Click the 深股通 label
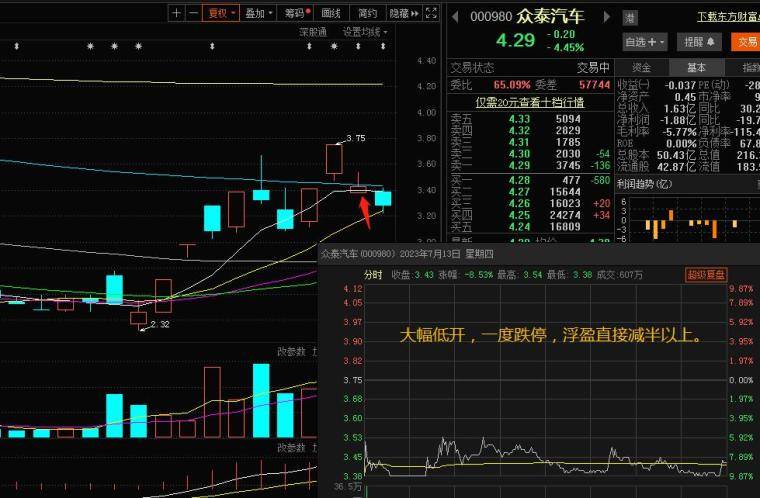This screenshot has height=498, width=760. point(313,32)
